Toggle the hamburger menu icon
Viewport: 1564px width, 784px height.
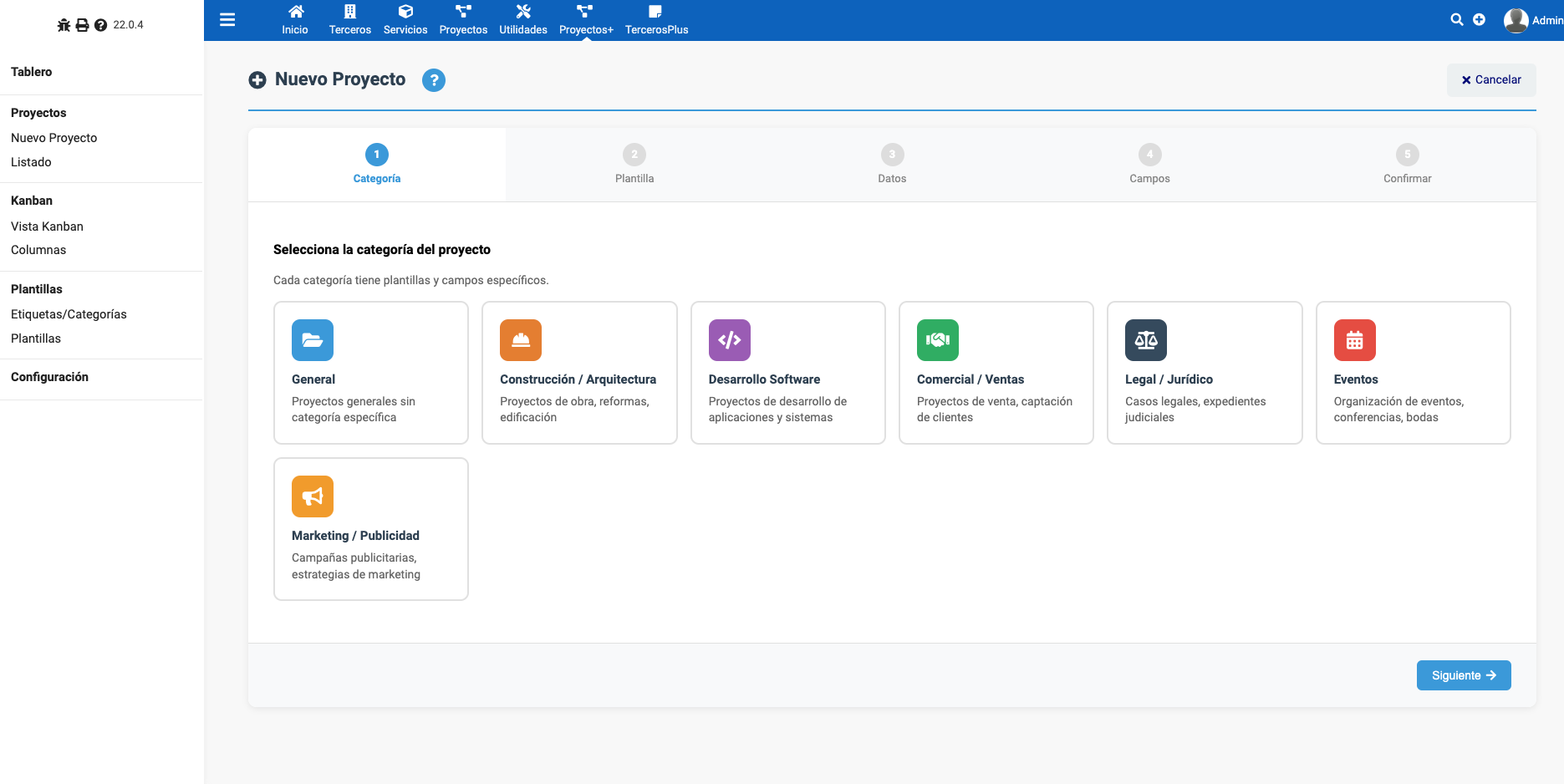click(227, 20)
